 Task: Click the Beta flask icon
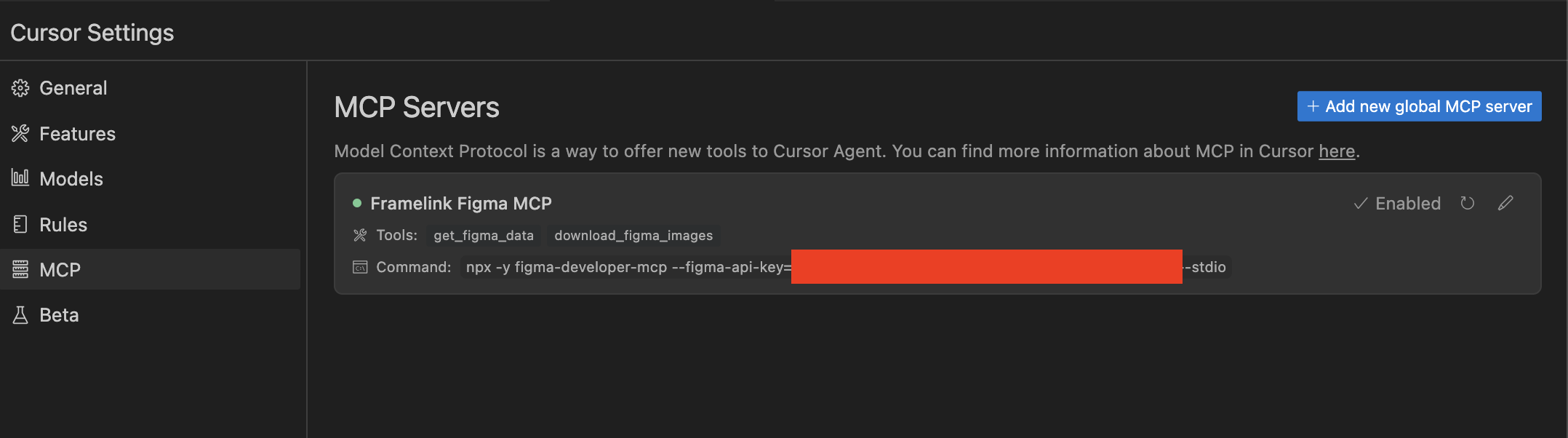pos(20,315)
